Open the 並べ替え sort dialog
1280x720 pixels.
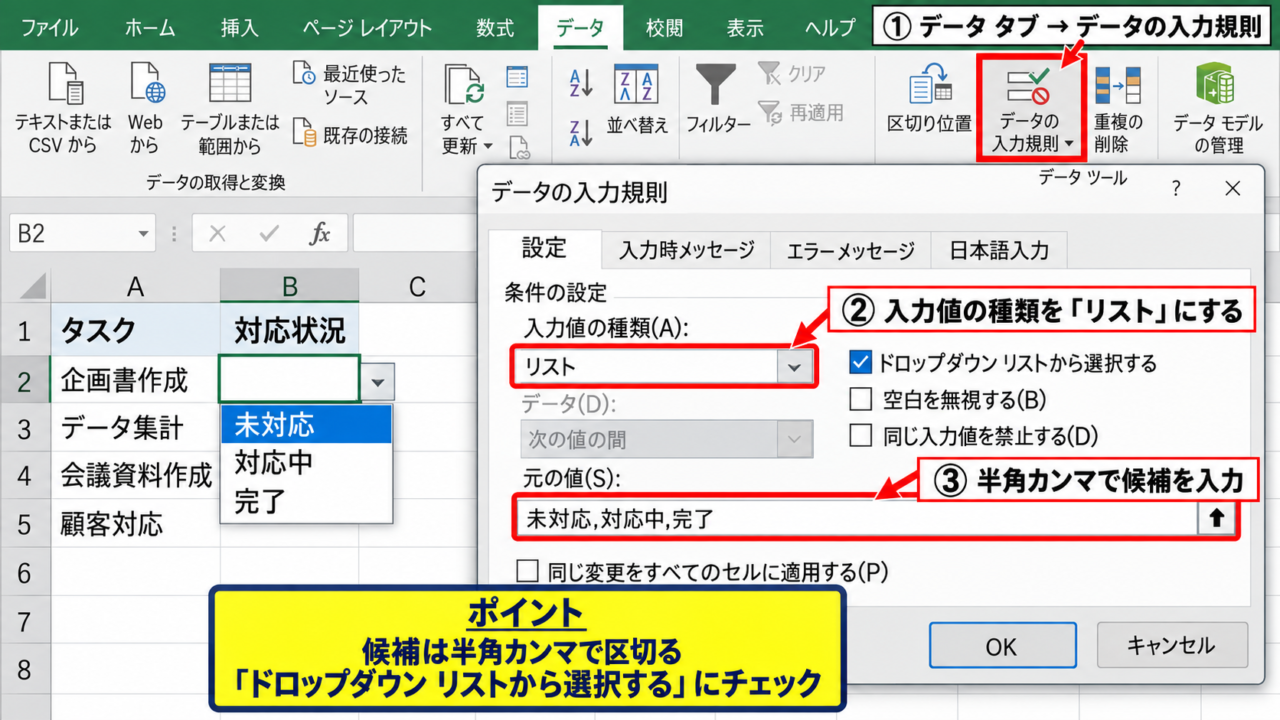(637, 100)
